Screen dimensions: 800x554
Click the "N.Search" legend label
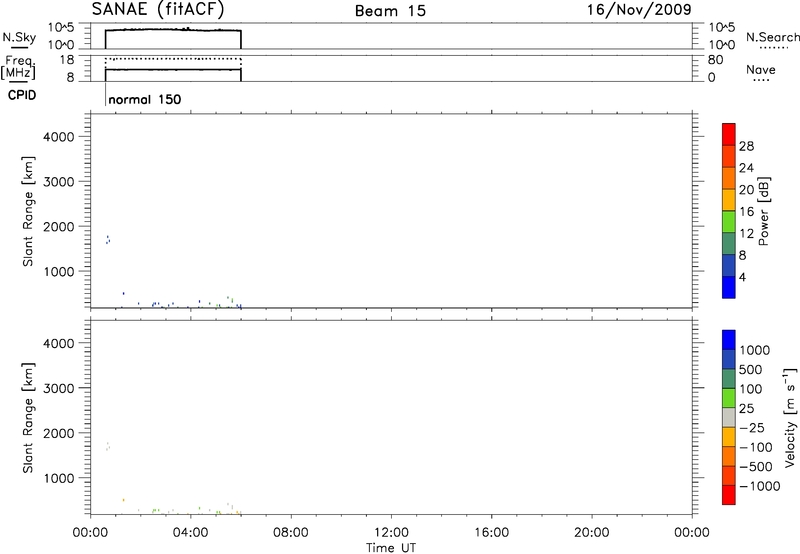point(772,37)
